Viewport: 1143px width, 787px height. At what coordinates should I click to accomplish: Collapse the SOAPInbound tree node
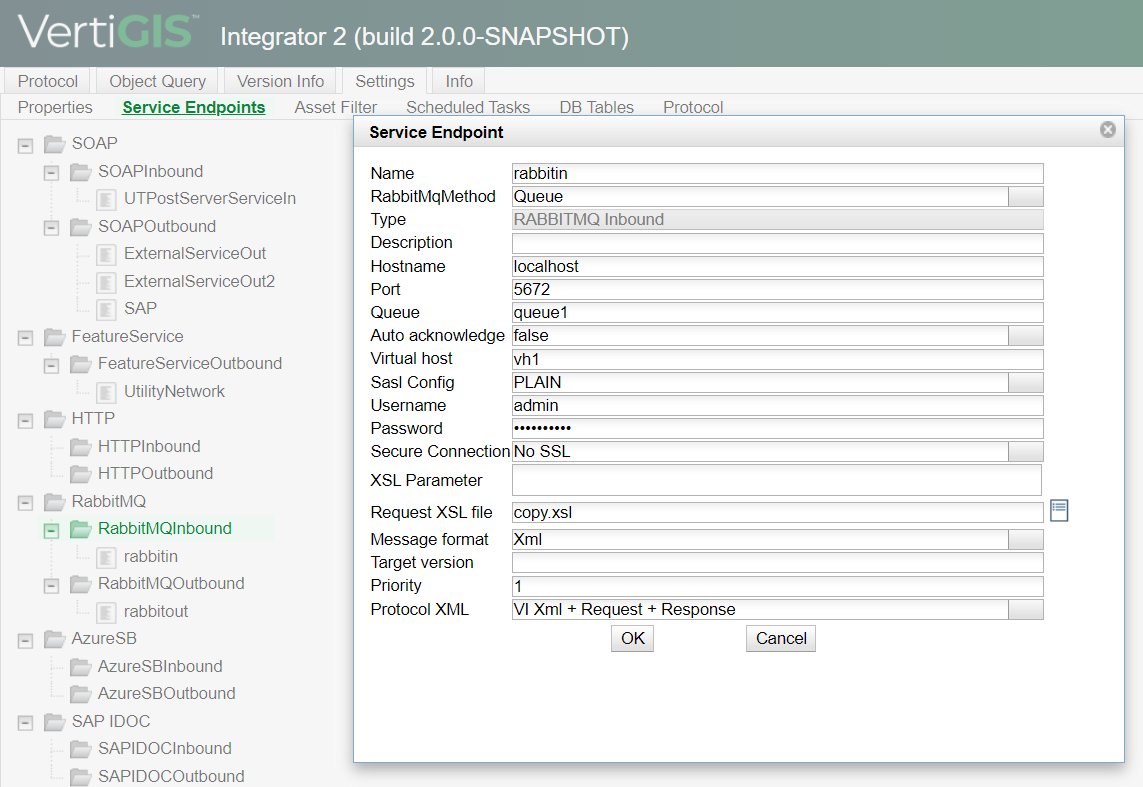[51, 173]
